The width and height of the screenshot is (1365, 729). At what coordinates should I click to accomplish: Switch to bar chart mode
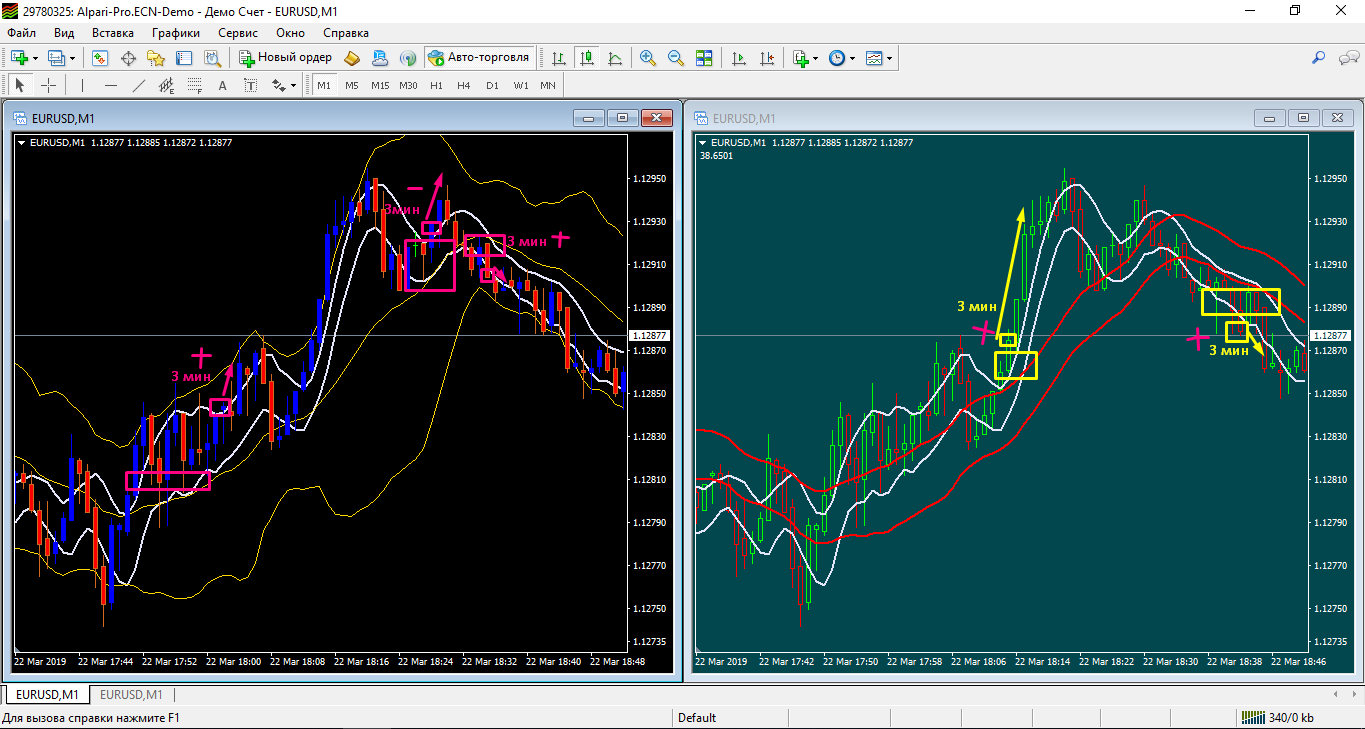pyautogui.click(x=559, y=58)
